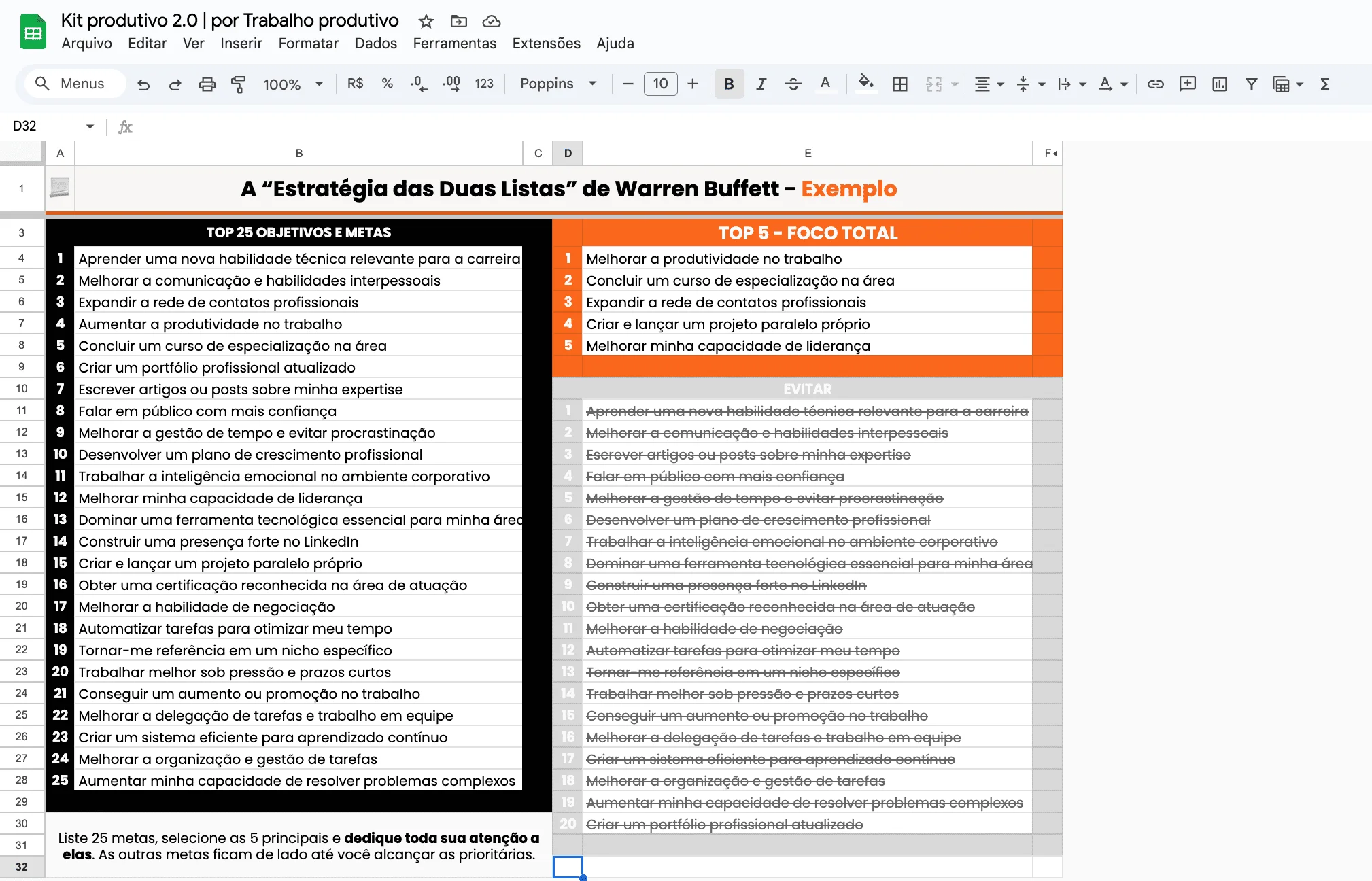Select the column D header
The height and width of the screenshot is (881, 1372).
(568, 153)
